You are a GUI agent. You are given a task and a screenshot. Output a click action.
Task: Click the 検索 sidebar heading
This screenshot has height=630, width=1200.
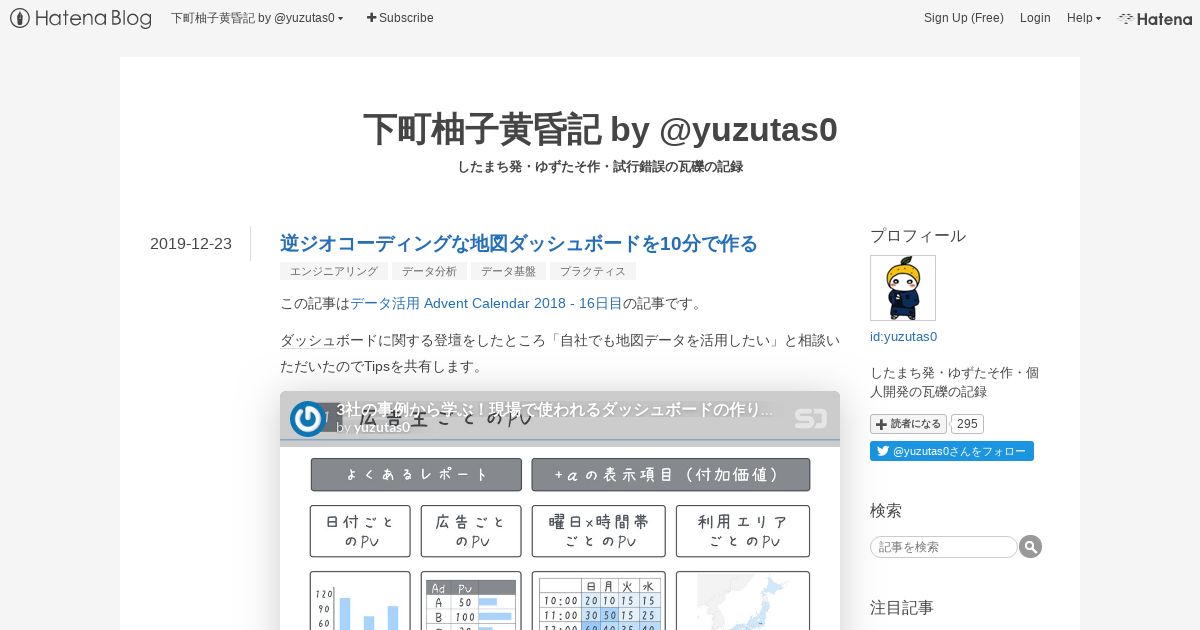[886, 511]
